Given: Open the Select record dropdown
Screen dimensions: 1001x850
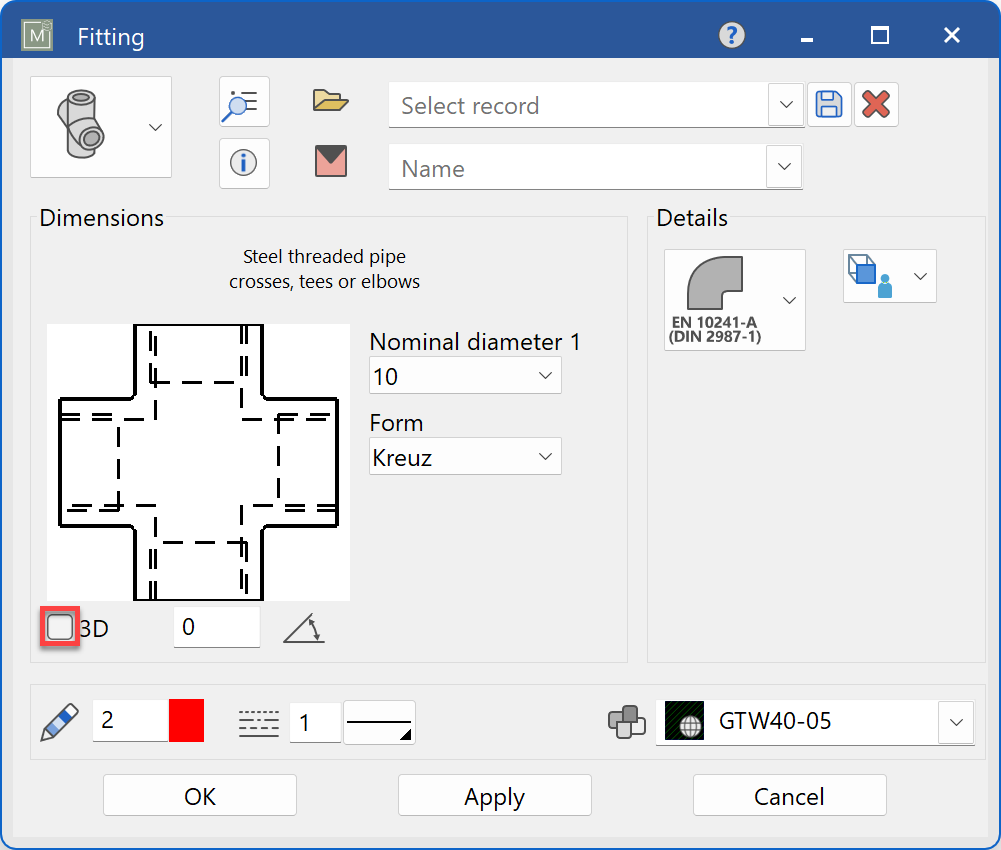Looking at the screenshot, I should point(786,104).
